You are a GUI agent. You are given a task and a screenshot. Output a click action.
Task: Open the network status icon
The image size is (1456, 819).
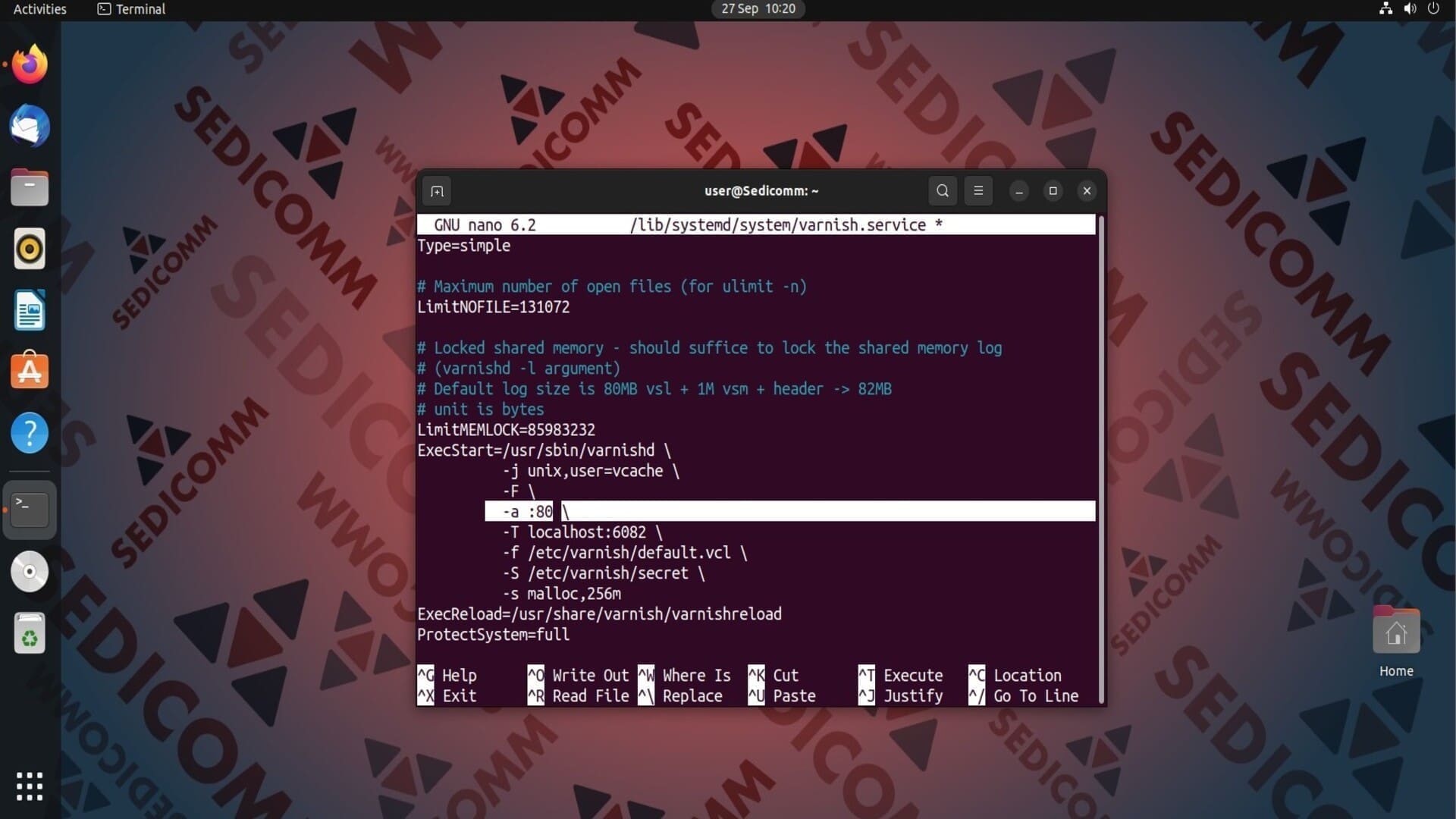(x=1385, y=9)
